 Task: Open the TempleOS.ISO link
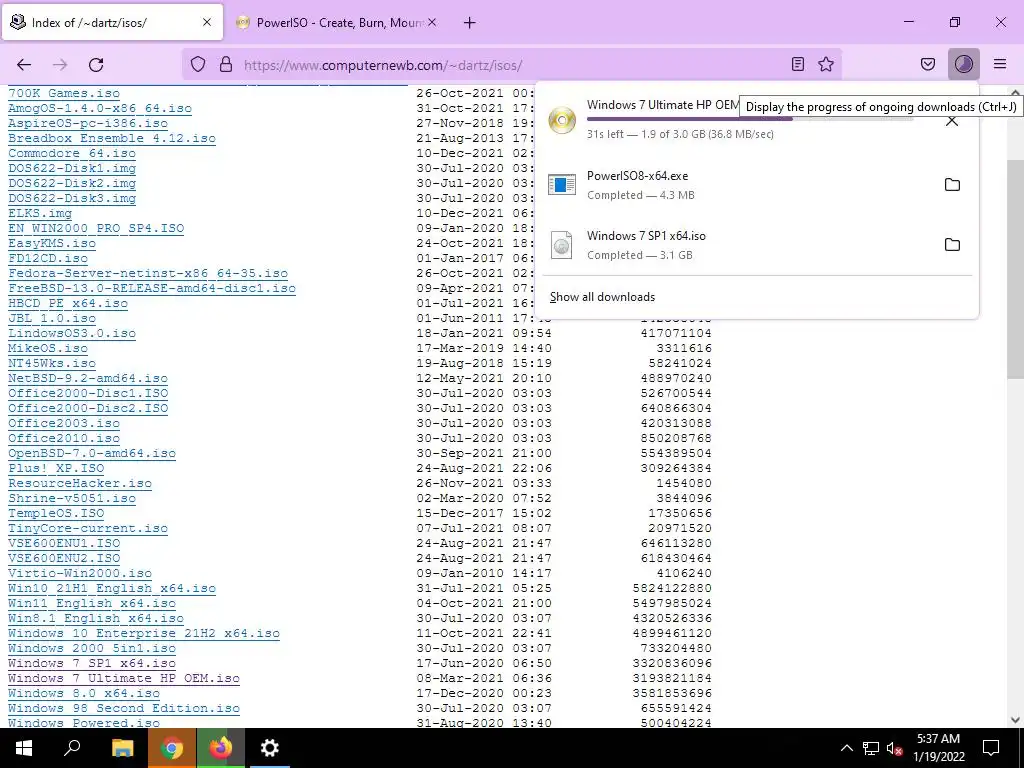(x=56, y=513)
